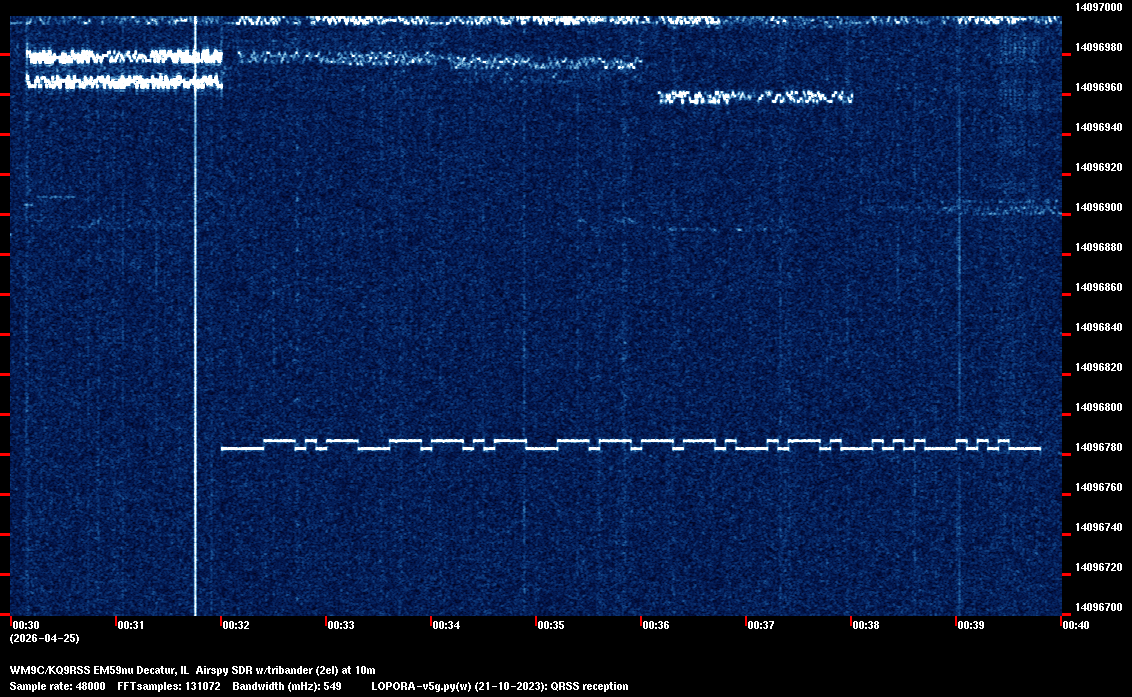Select the 00:38 time axis label
Image resolution: width=1132 pixels, height=697 pixels.
[x=866, y=625]
